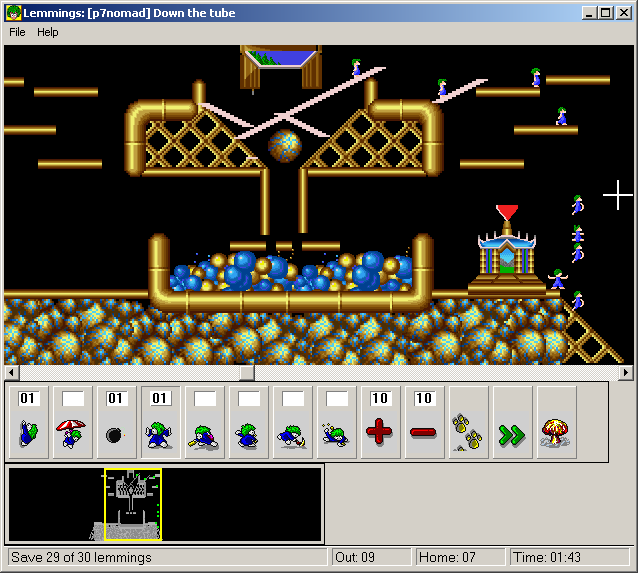Click the exit temple with red flag
The height and width of the screenshot is (573, 638).
[507, 250]
